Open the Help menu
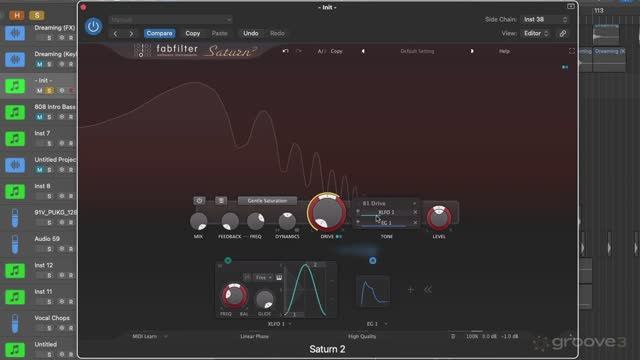 tap(504, 51)
